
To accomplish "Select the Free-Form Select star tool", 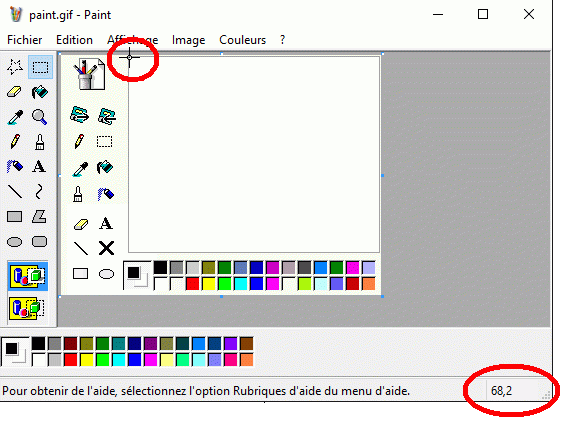I will [x=15, y=67].
